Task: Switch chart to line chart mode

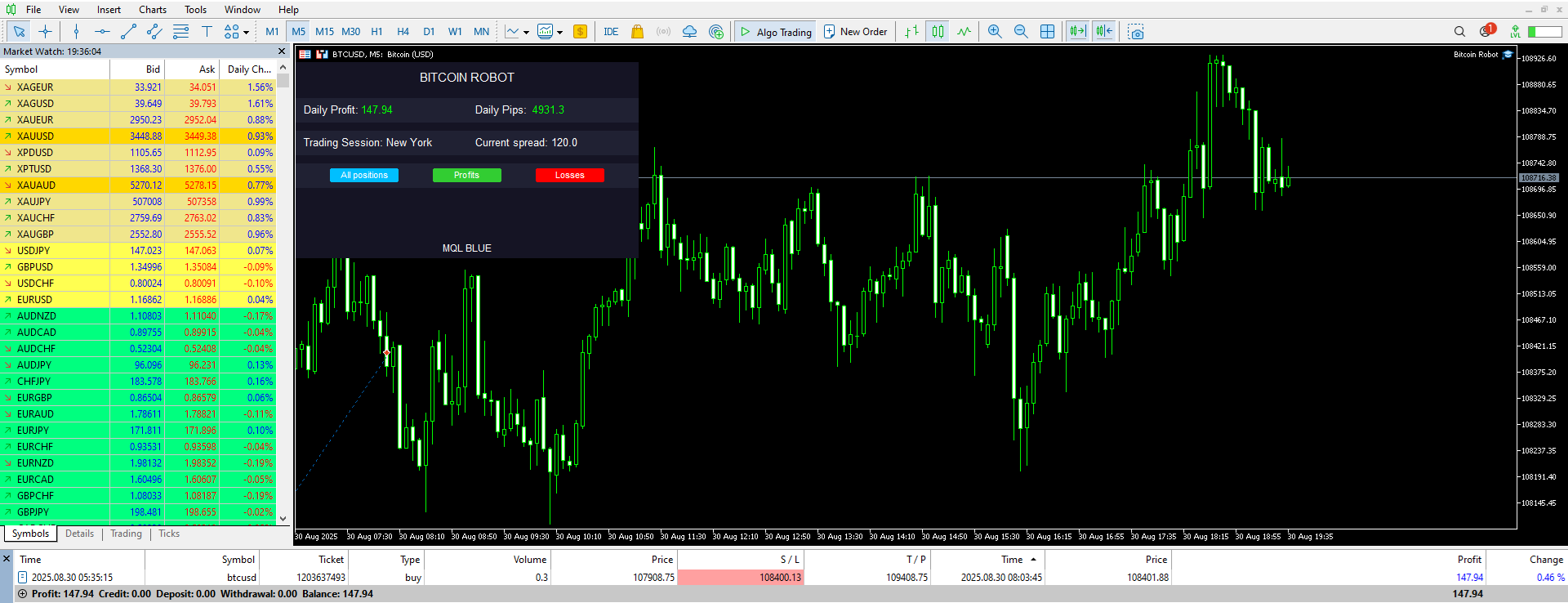Action: (964, 32)
